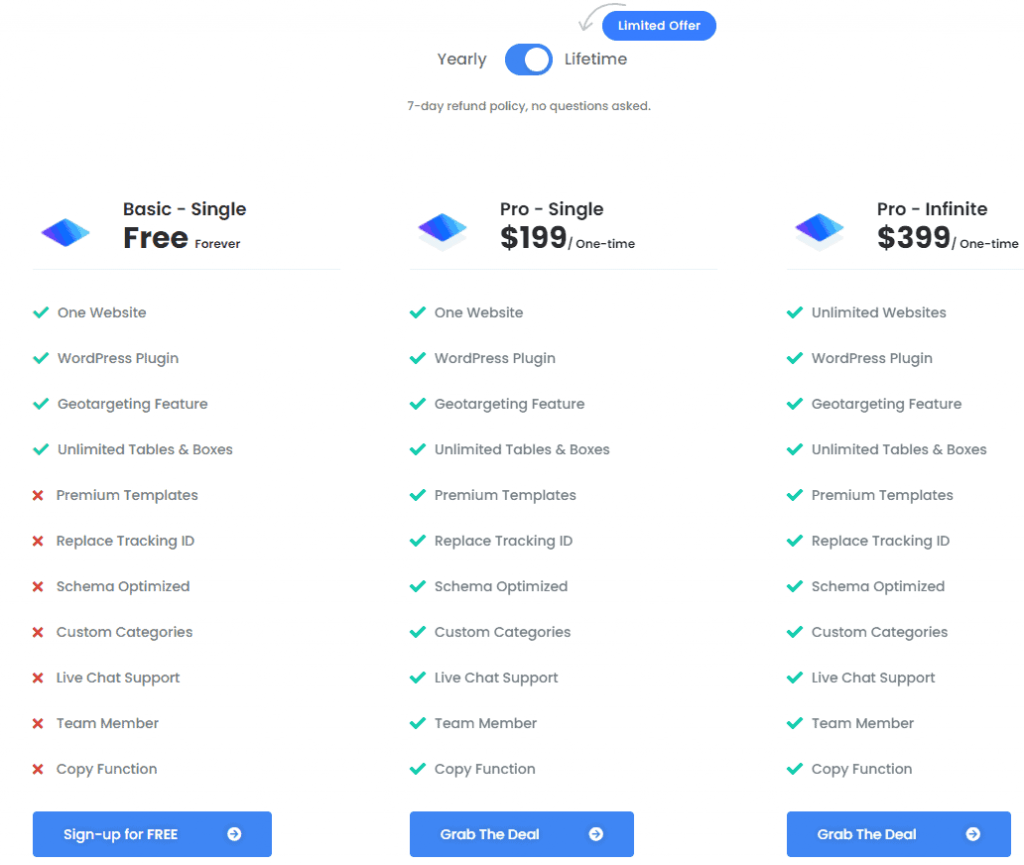
Task: Click the red X beside Basic plan's Custom Categories
Action: 38,633
